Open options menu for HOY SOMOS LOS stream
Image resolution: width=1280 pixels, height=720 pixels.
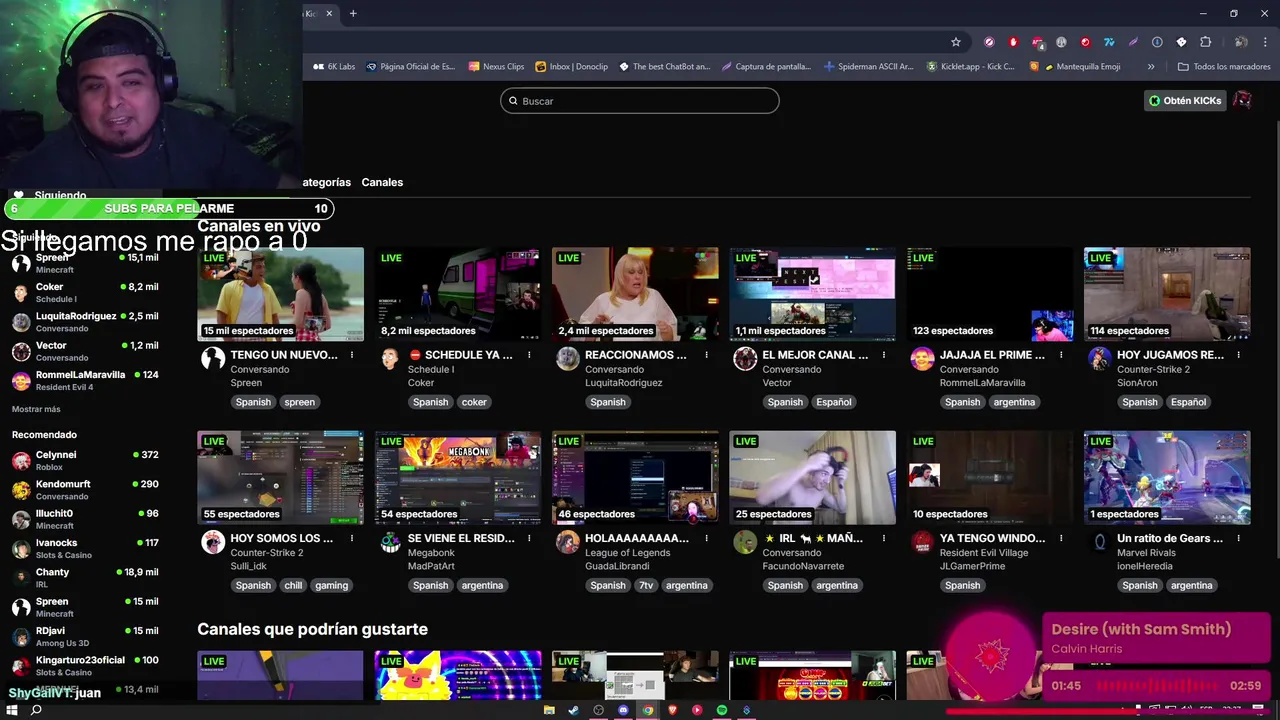(x=352, y=538)
